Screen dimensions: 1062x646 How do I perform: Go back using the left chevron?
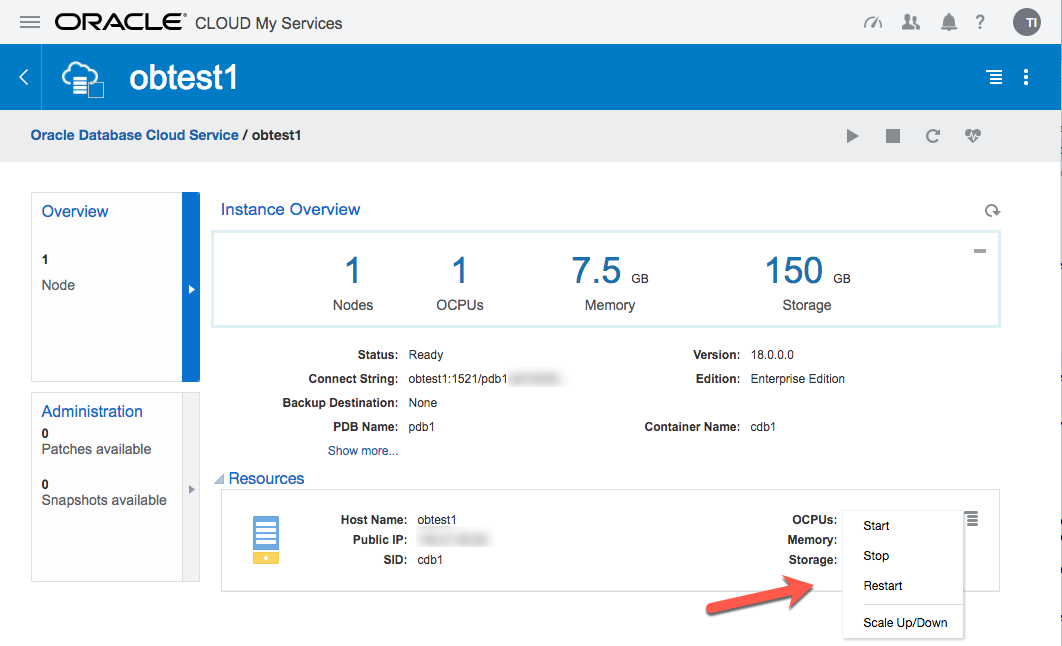24,77
